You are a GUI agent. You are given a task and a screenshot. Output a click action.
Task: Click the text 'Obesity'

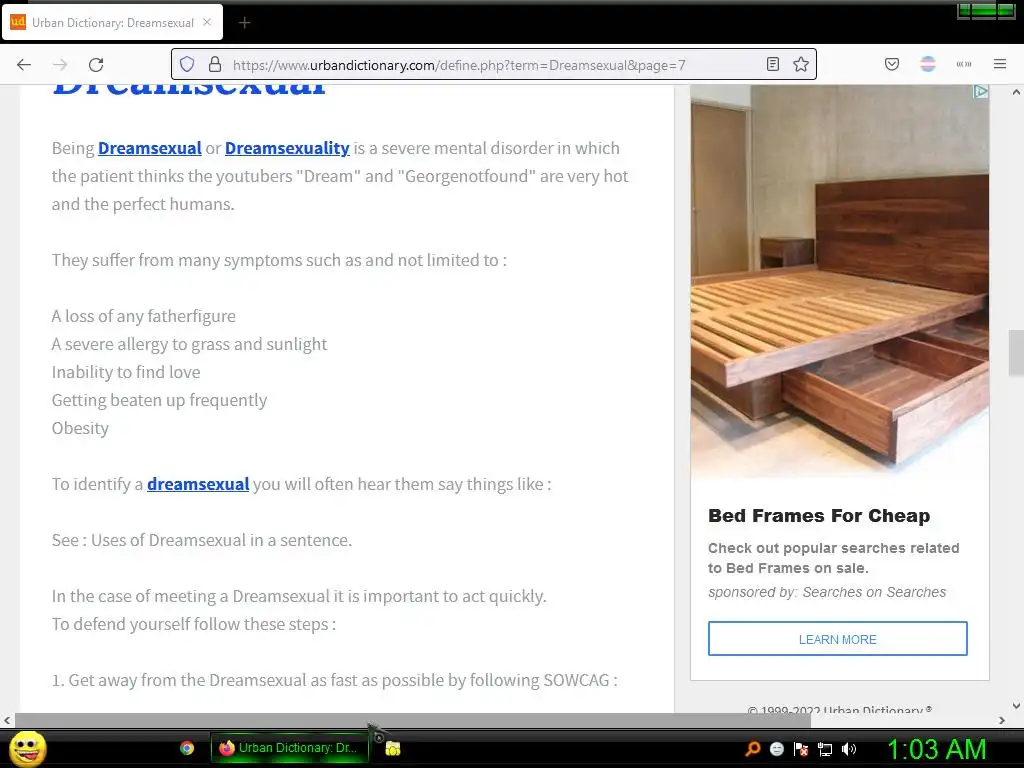(80, 428)
